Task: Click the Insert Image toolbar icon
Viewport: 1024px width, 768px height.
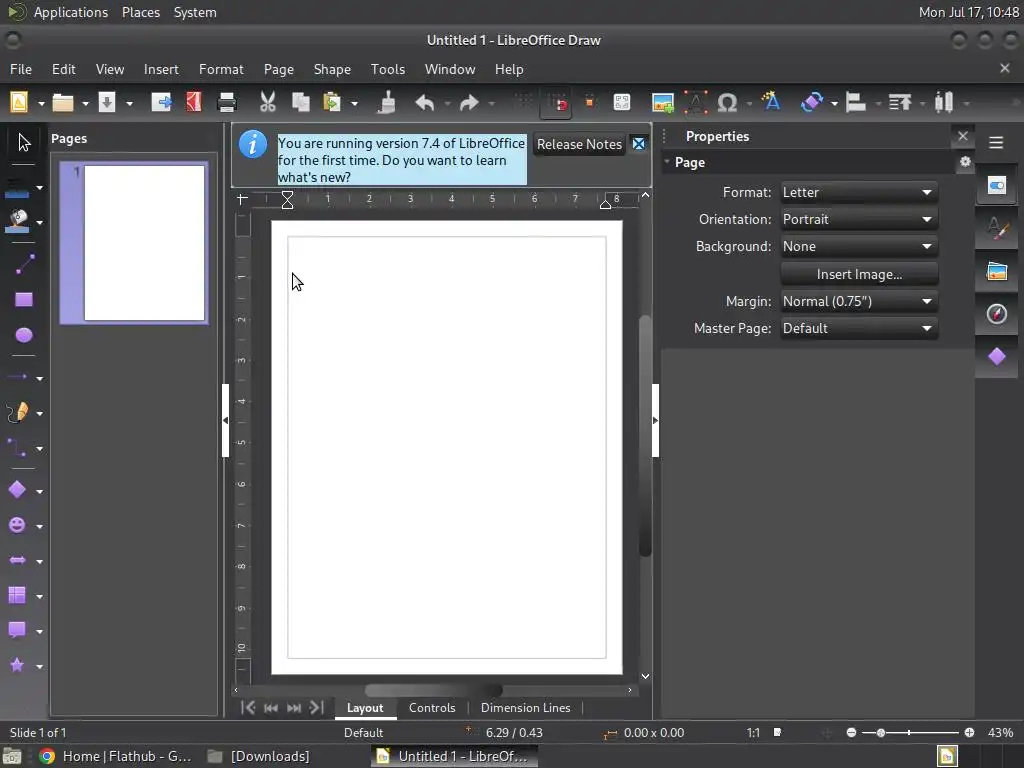Action: (663, 103)
